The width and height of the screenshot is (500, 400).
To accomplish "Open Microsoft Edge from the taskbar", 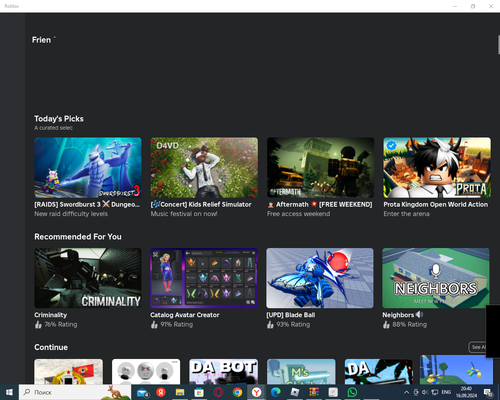I will pos(276,392).
